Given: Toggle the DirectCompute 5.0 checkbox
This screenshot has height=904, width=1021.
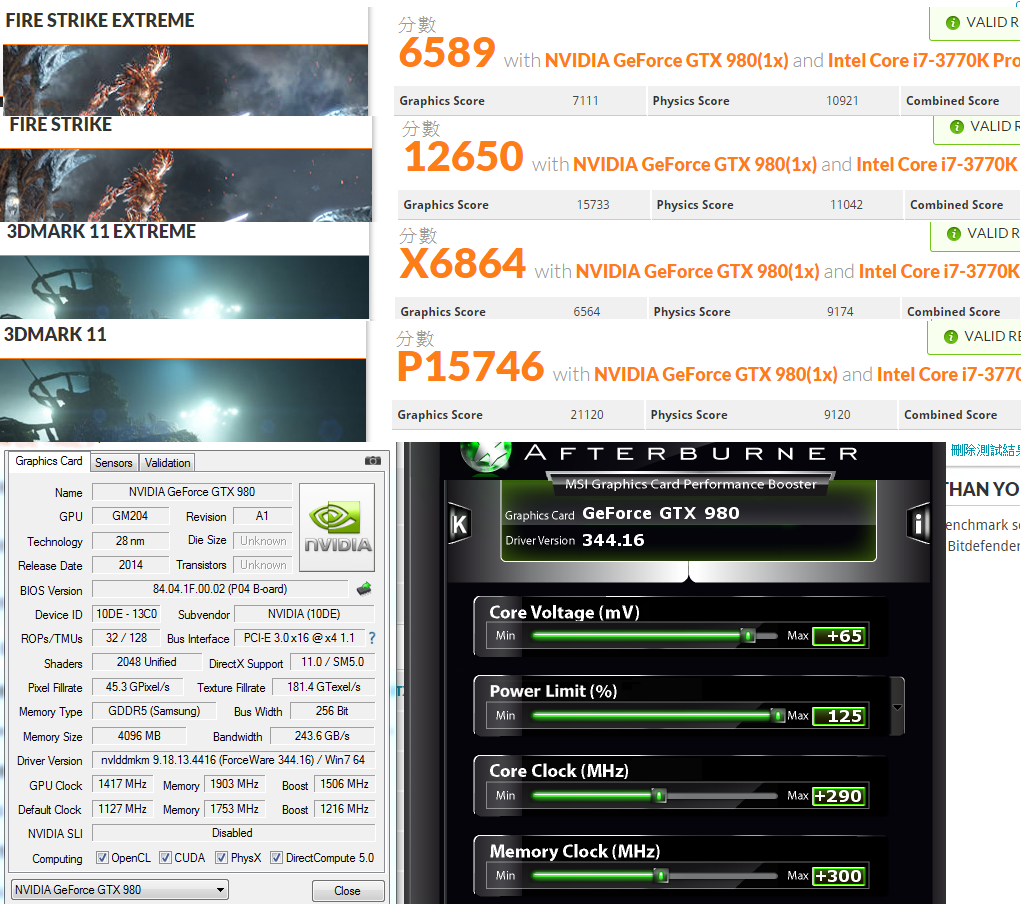Looking at the screenshot, I should coord(276,857).
